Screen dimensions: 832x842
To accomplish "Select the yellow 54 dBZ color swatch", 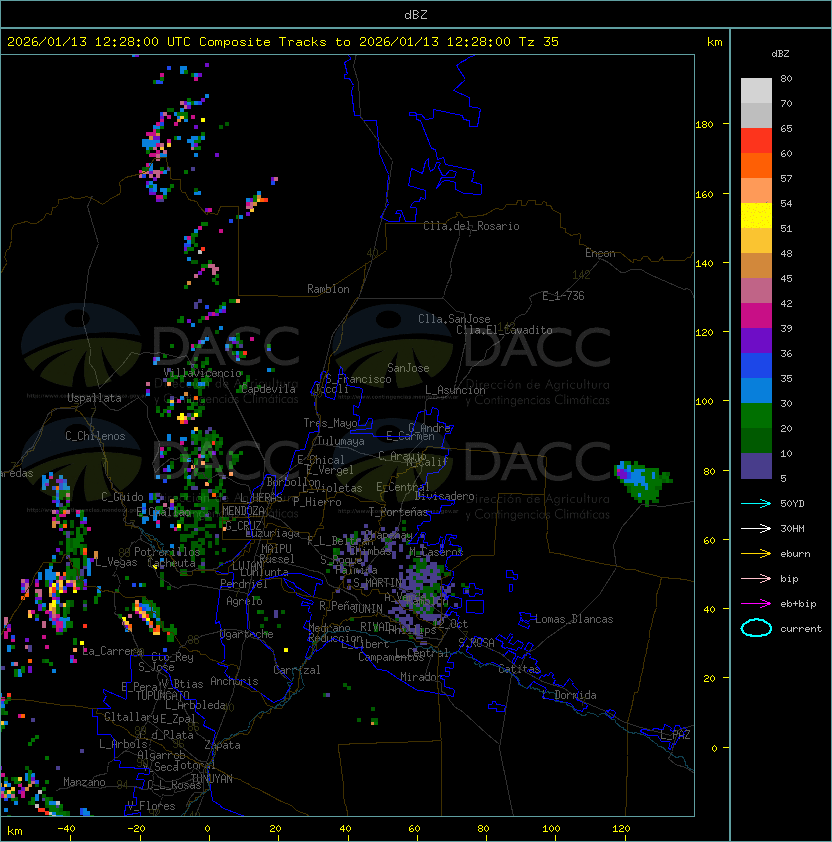I will (756, 215).
